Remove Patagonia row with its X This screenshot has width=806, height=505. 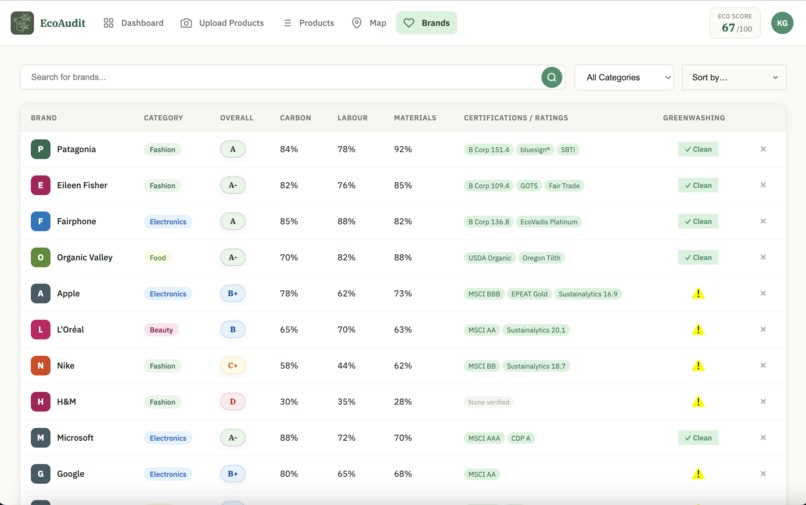[x=763, y=149]
